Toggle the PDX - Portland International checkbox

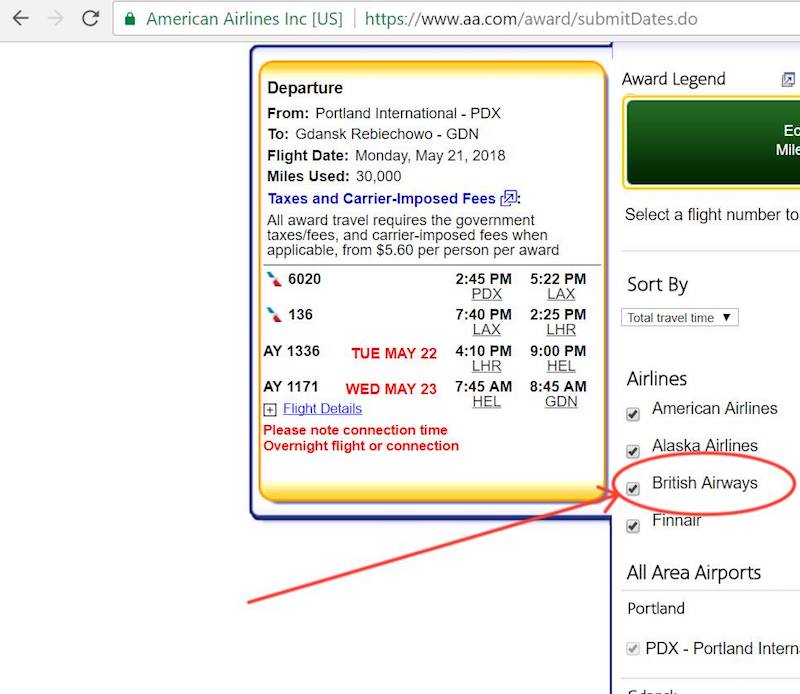click(x=633, y=649)
